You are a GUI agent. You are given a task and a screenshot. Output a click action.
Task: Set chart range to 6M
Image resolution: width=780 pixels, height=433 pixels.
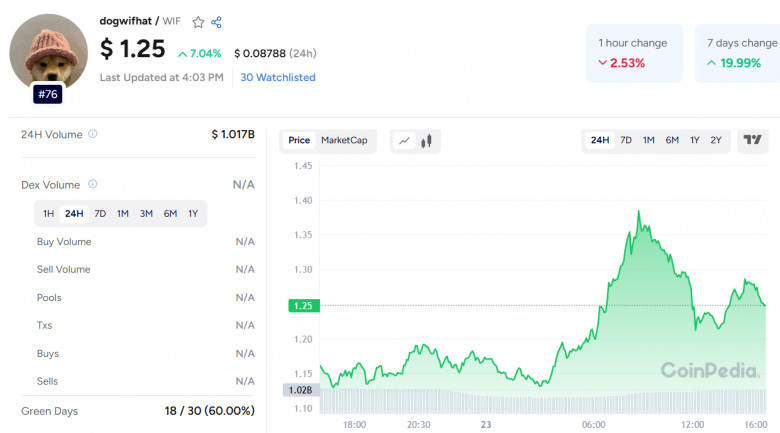(x=672, y=140)
